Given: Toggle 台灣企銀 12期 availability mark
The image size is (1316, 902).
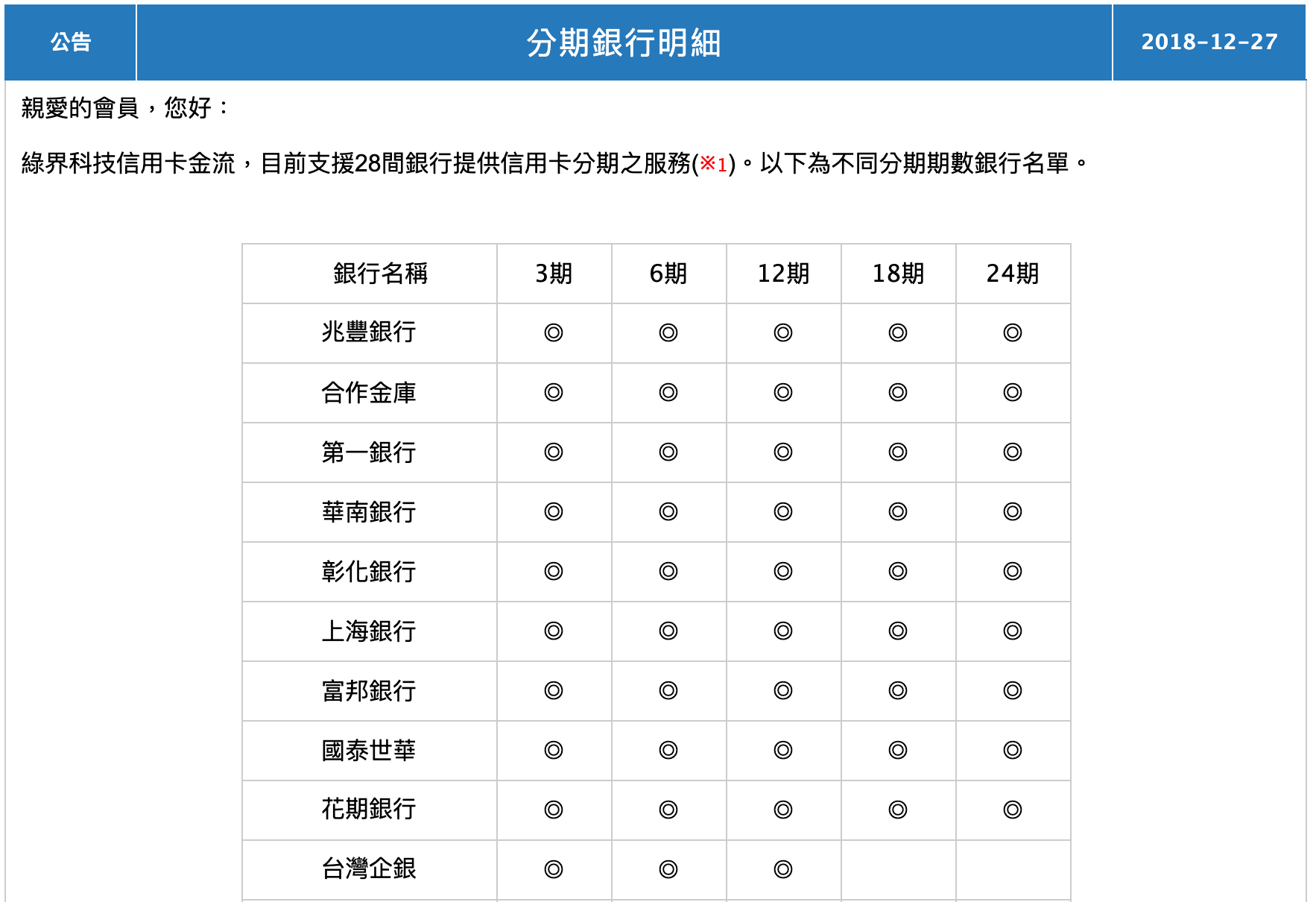Looking at the screenshot, I should (782, 868).
